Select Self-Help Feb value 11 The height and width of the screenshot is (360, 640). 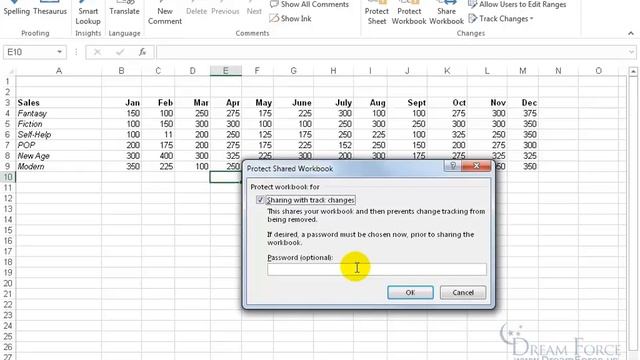pyautogui.click(x=158, y=134)
